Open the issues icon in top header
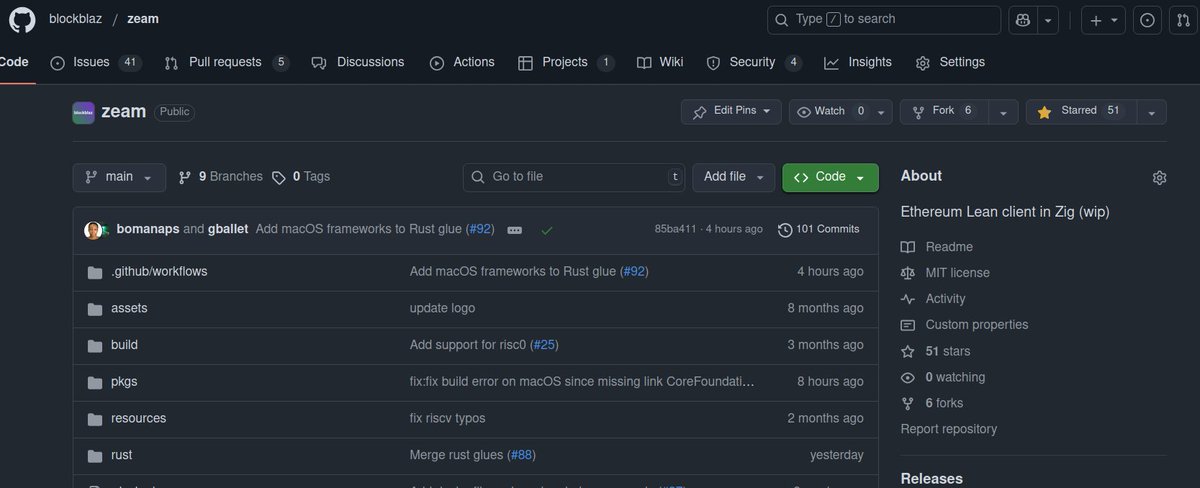The height and width of the screenshot is (488, 1200). coord(1148,20)
